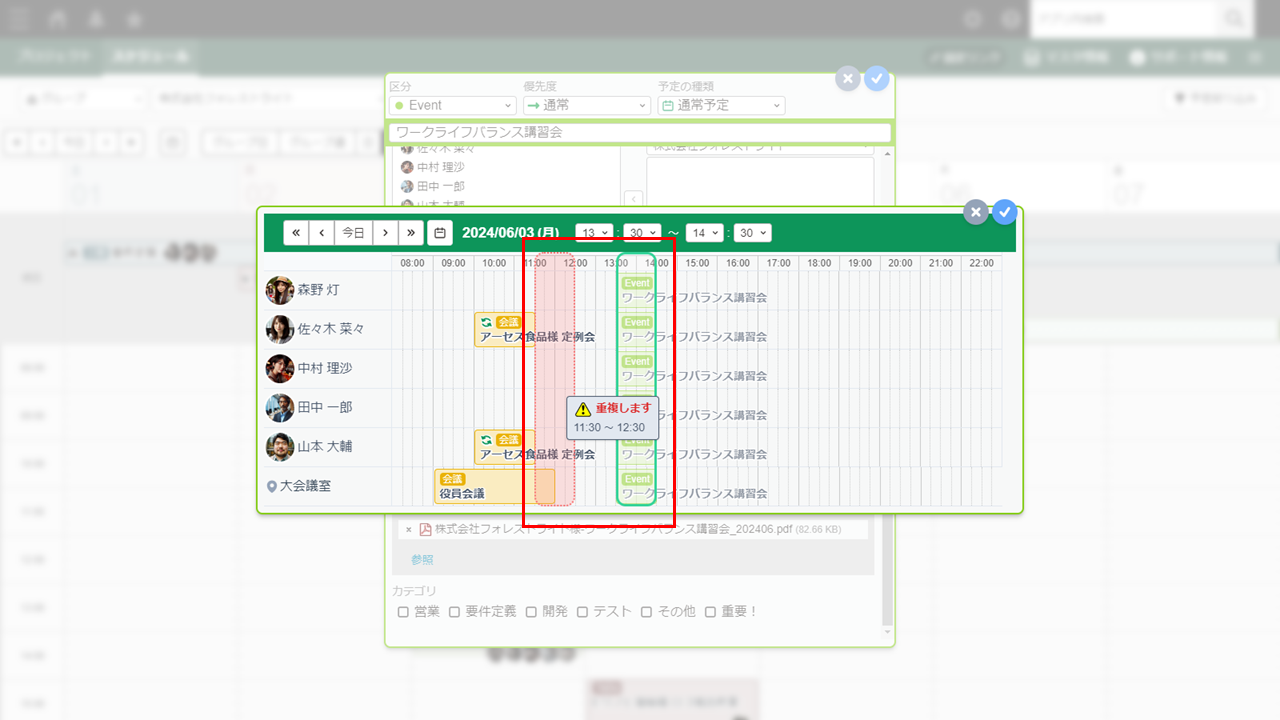Open the attached 講習会_202406.pdf file

(614, 529)
